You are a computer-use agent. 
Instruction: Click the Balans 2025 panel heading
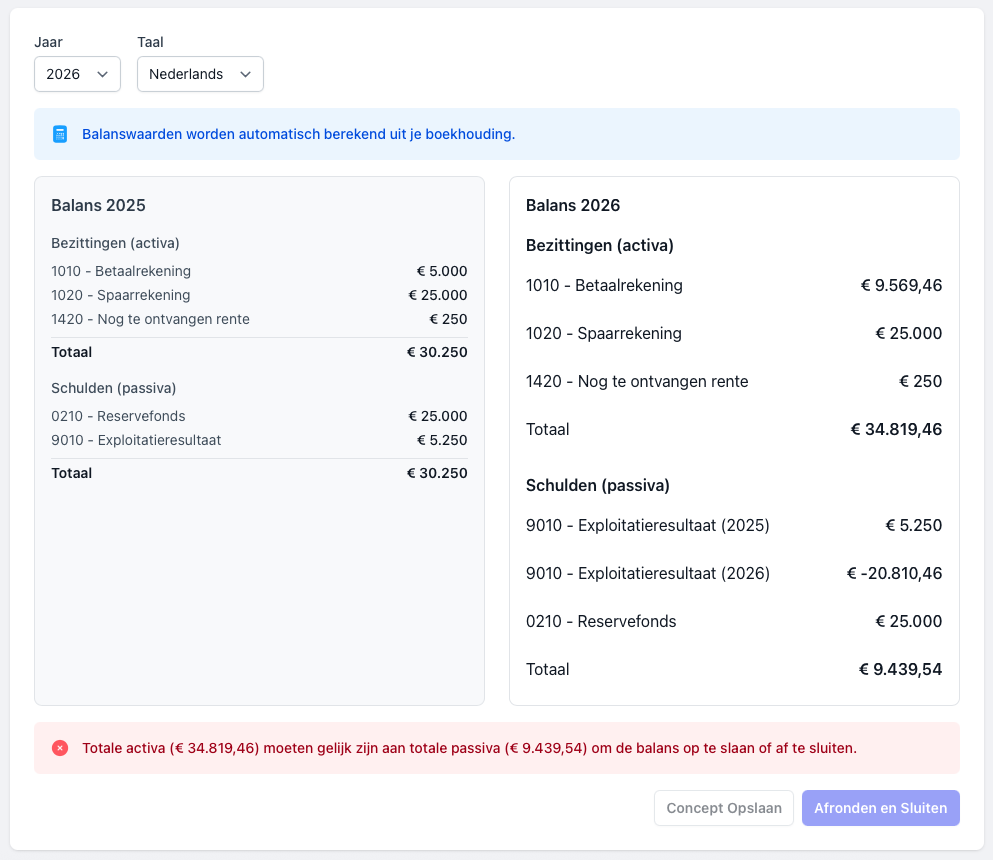pyautogui.click(x=98, y=205)
